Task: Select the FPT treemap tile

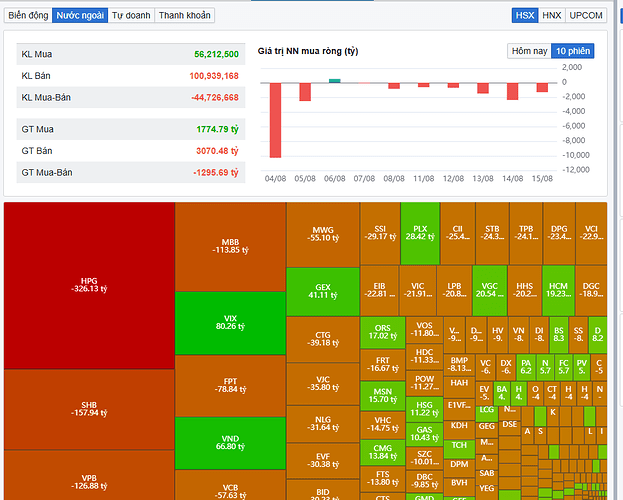Action: (x=230, y=386)
